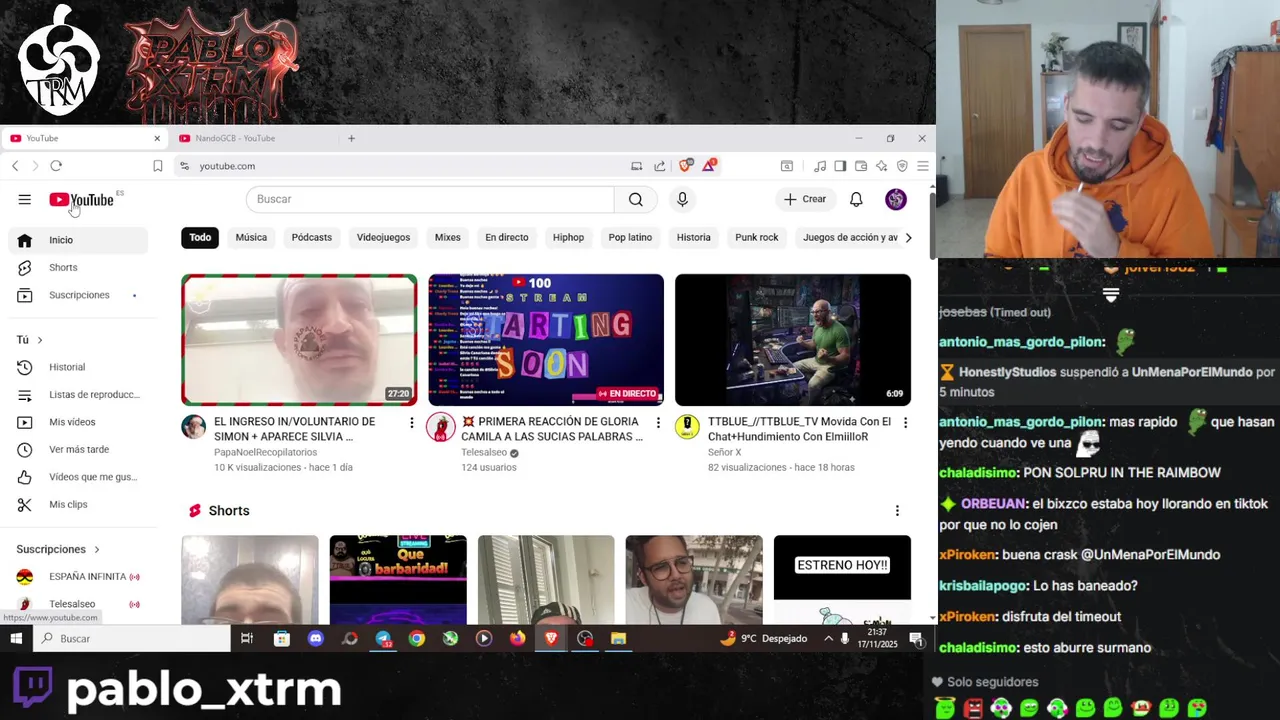
Task: Open Historial in sidebar
Action: 78,367
